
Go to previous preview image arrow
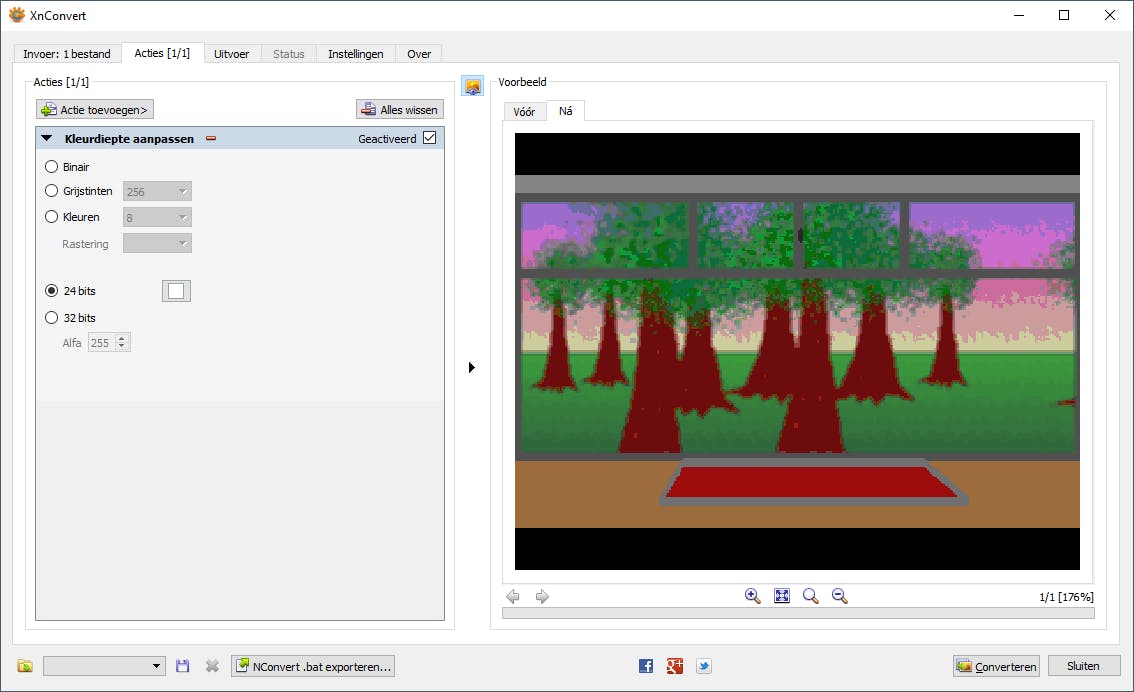513,597
